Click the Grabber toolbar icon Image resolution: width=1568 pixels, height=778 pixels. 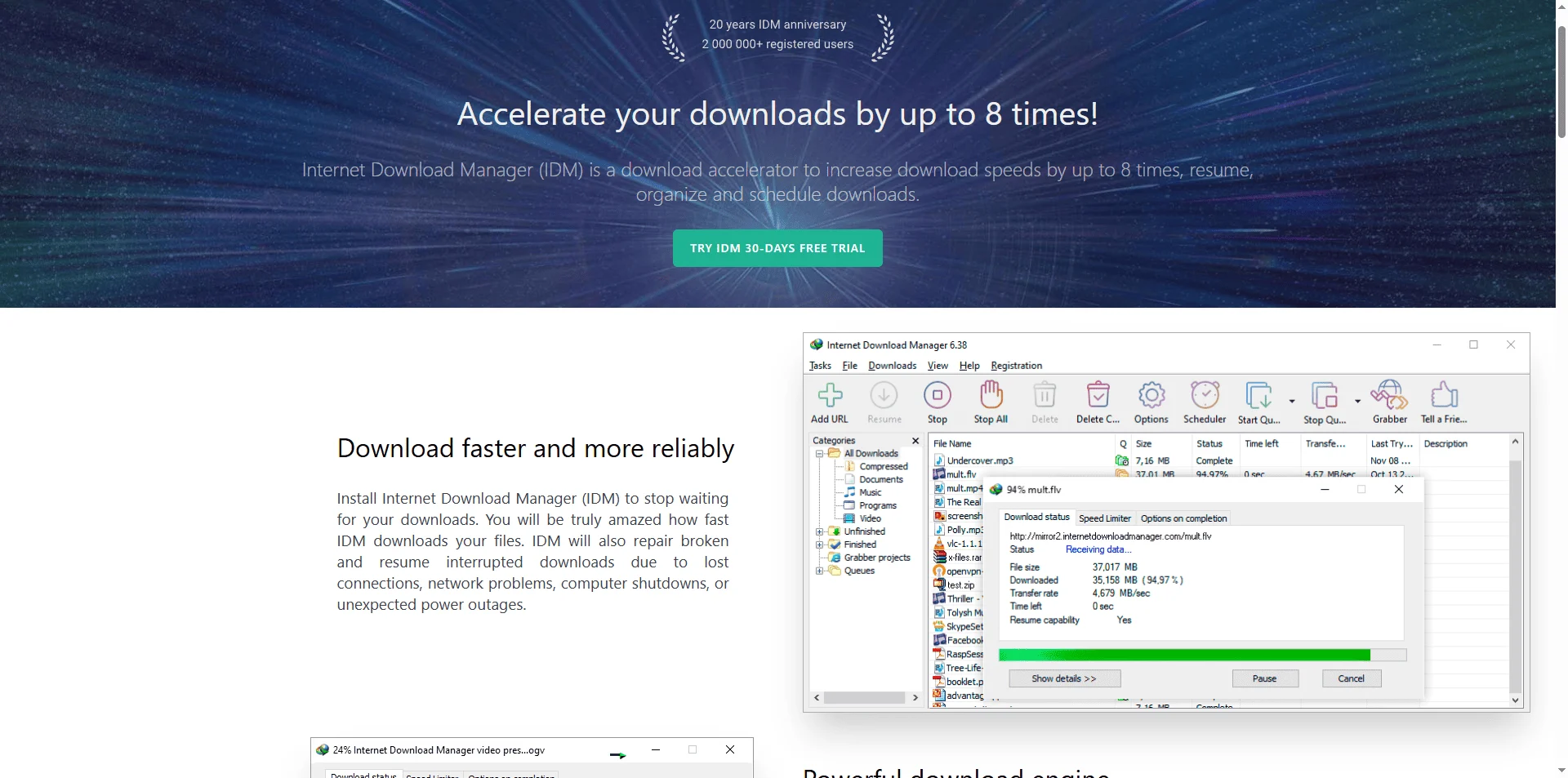(x=1389, y=396)
